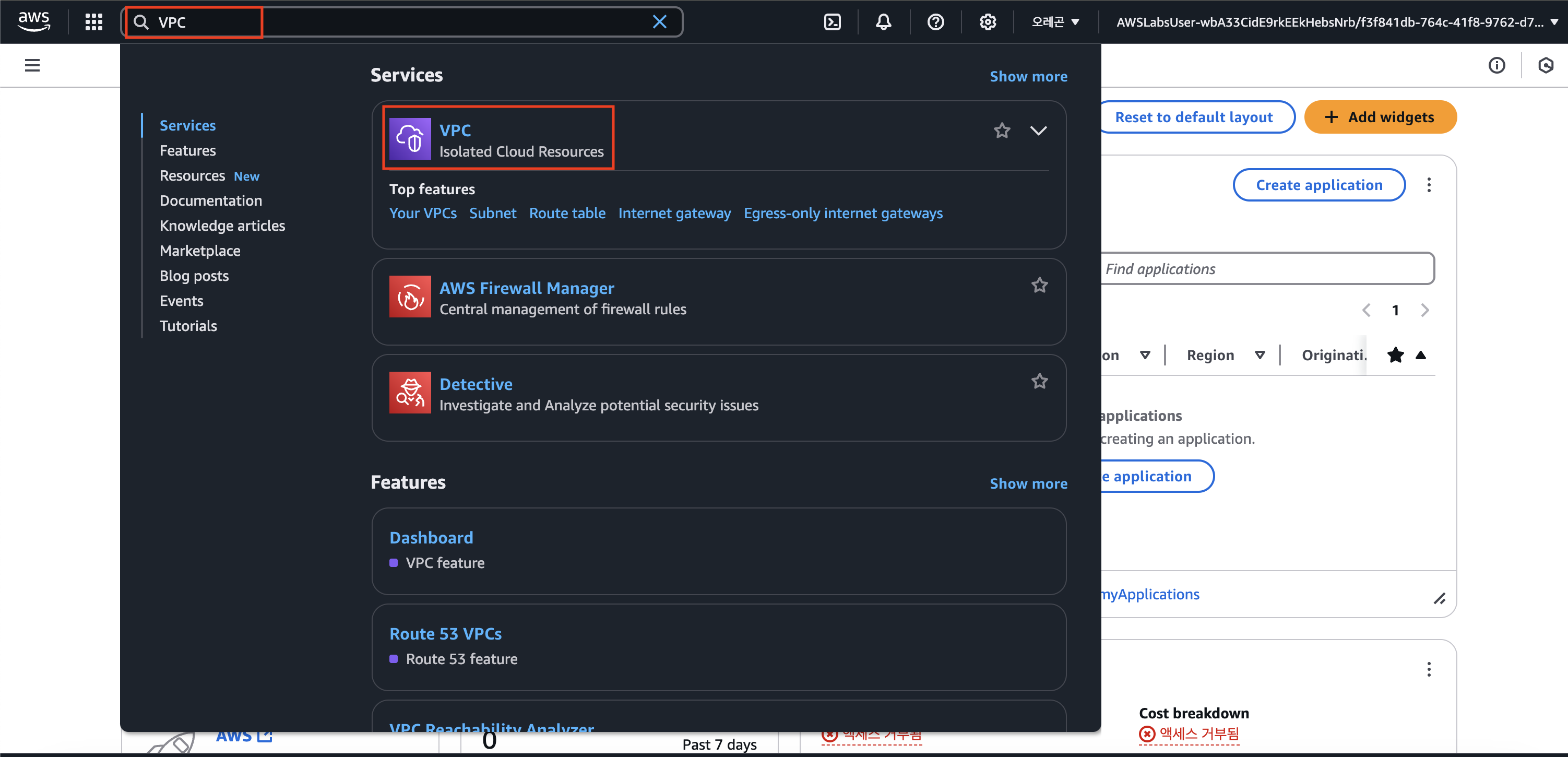Open the applications widget three-dot menu
The width and height of the screenshot is (1568, 757).
[1429, 185]
